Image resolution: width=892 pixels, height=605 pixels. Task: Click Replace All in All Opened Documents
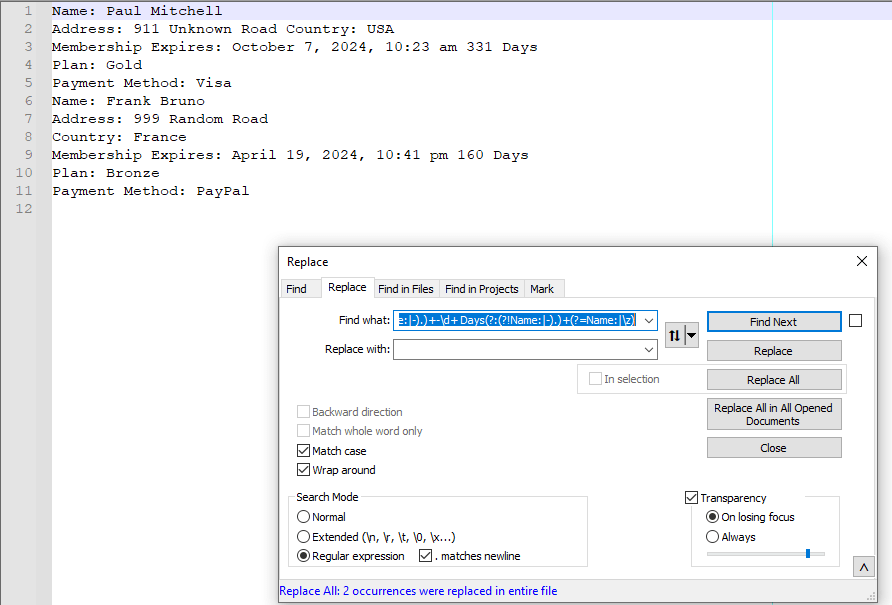773,414
